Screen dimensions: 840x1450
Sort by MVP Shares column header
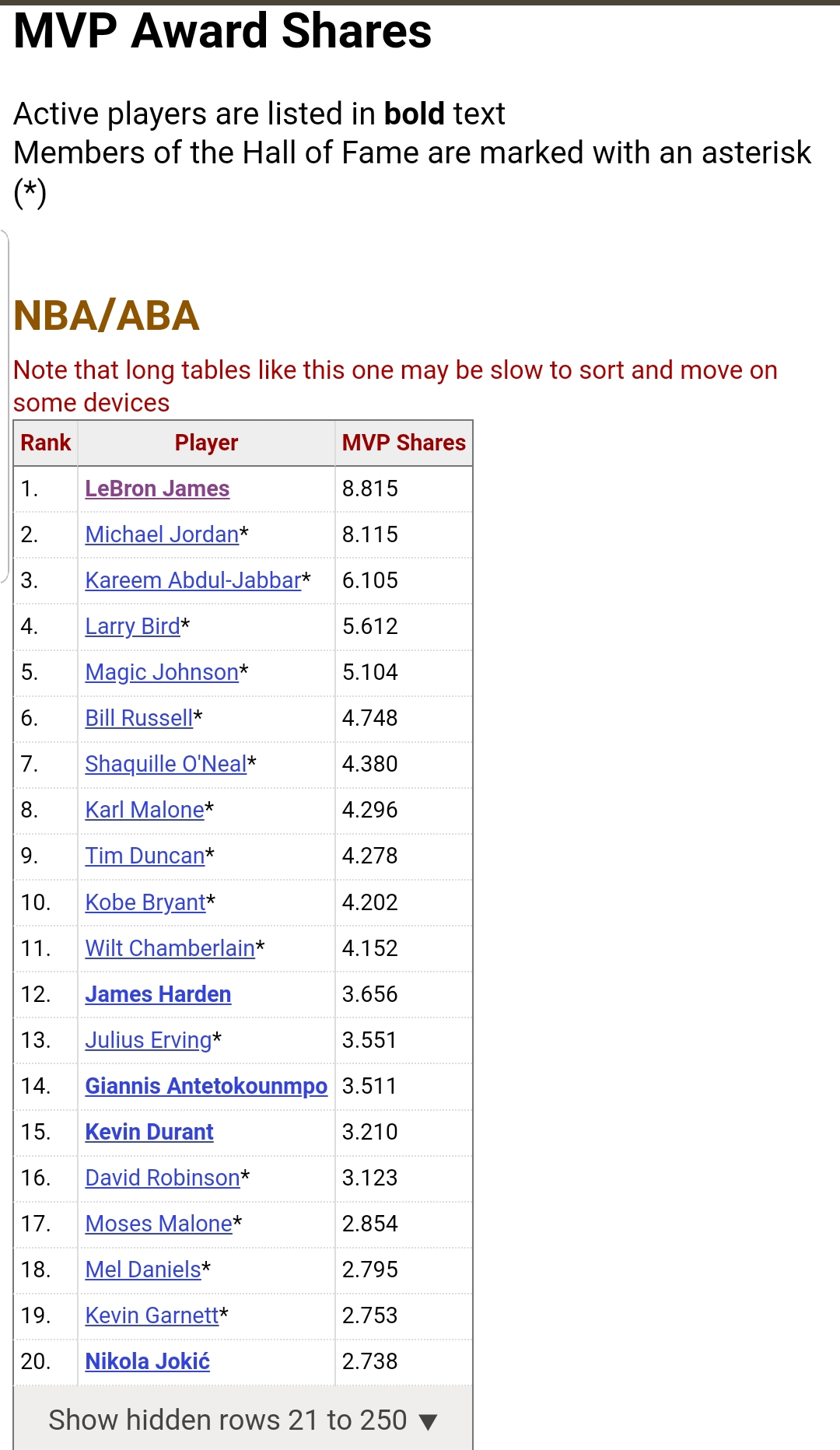tap(404, 443)
